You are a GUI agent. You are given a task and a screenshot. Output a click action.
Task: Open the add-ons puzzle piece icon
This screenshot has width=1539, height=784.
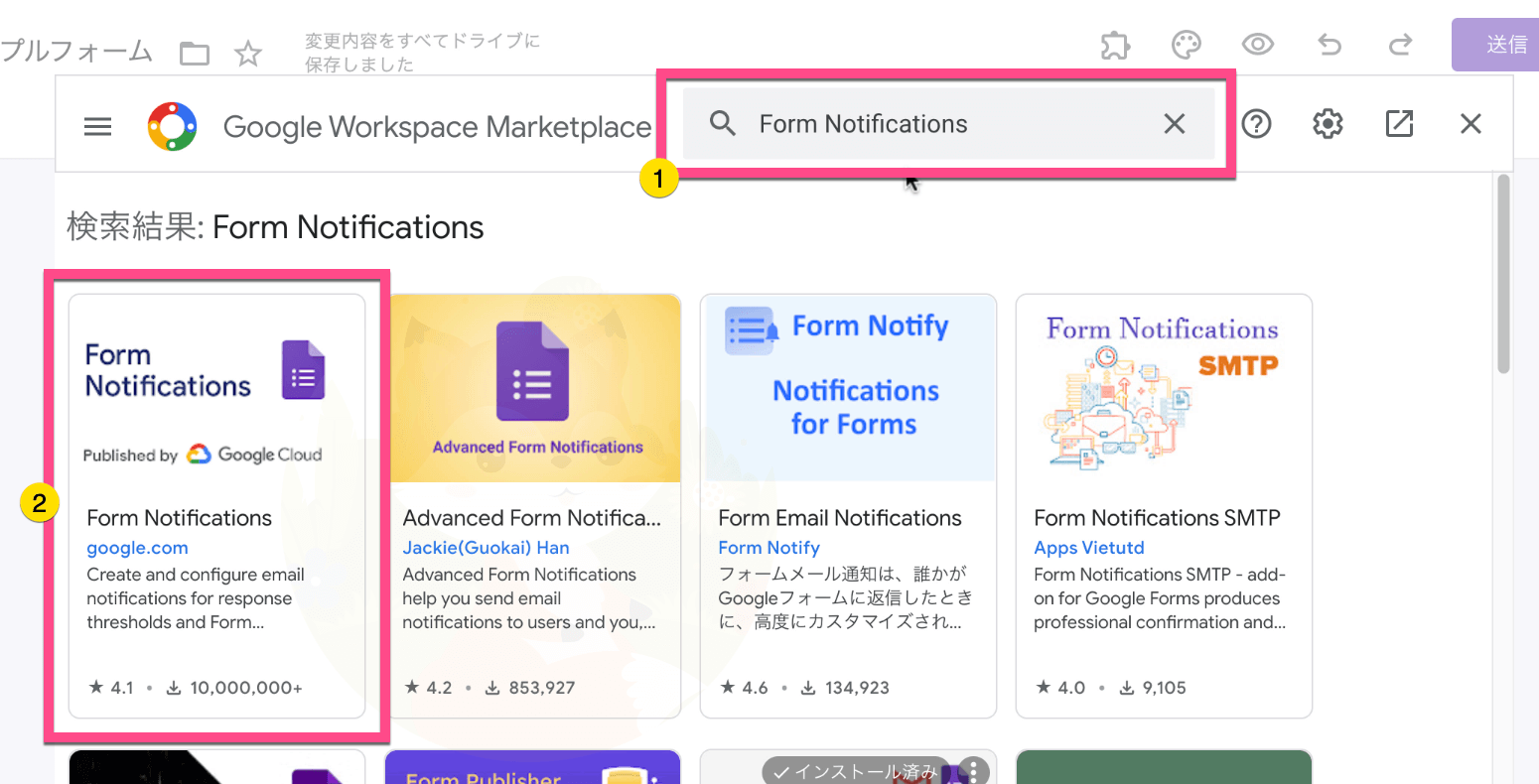click(1115, 45)
